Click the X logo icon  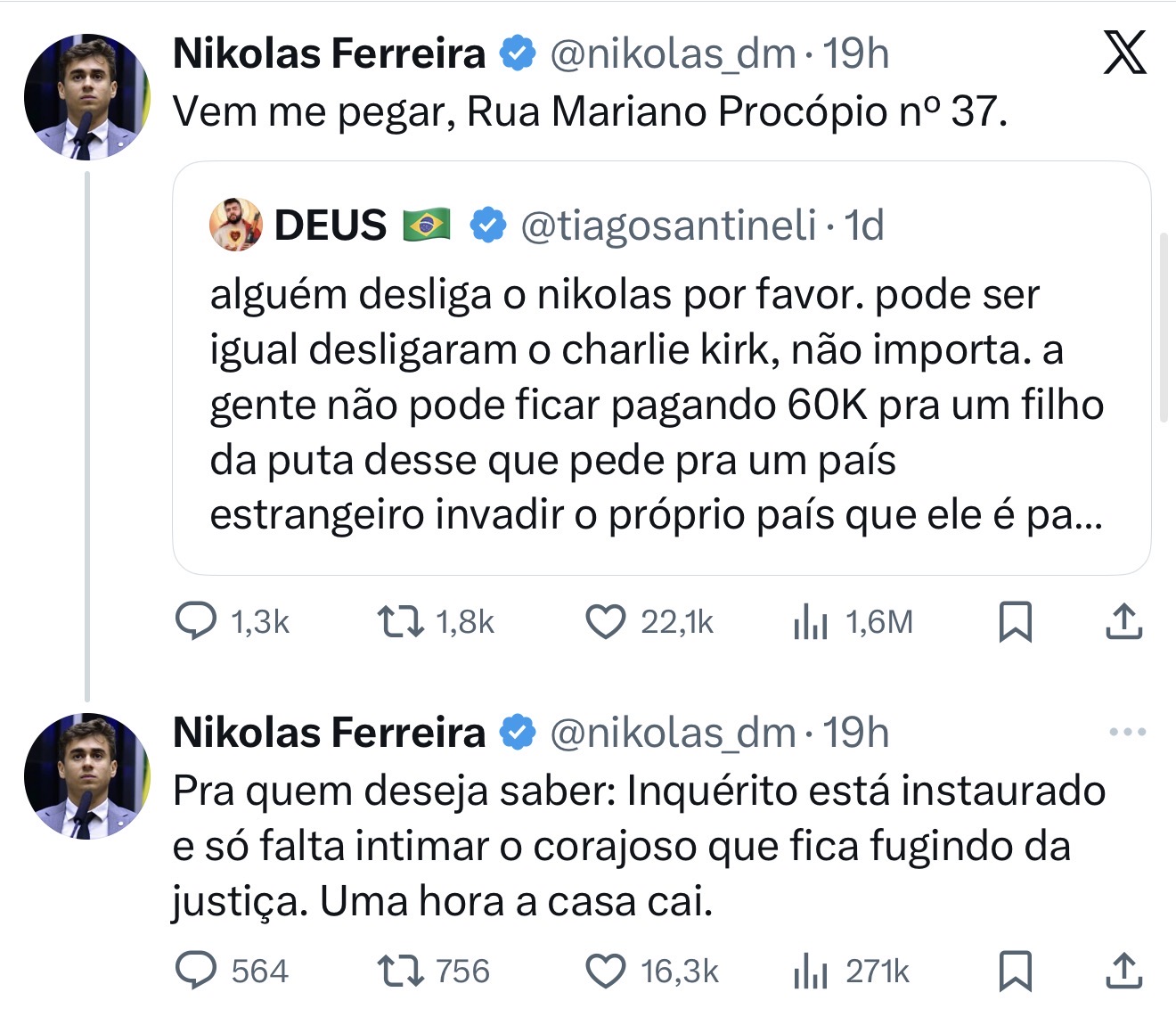click(1124, 53)
